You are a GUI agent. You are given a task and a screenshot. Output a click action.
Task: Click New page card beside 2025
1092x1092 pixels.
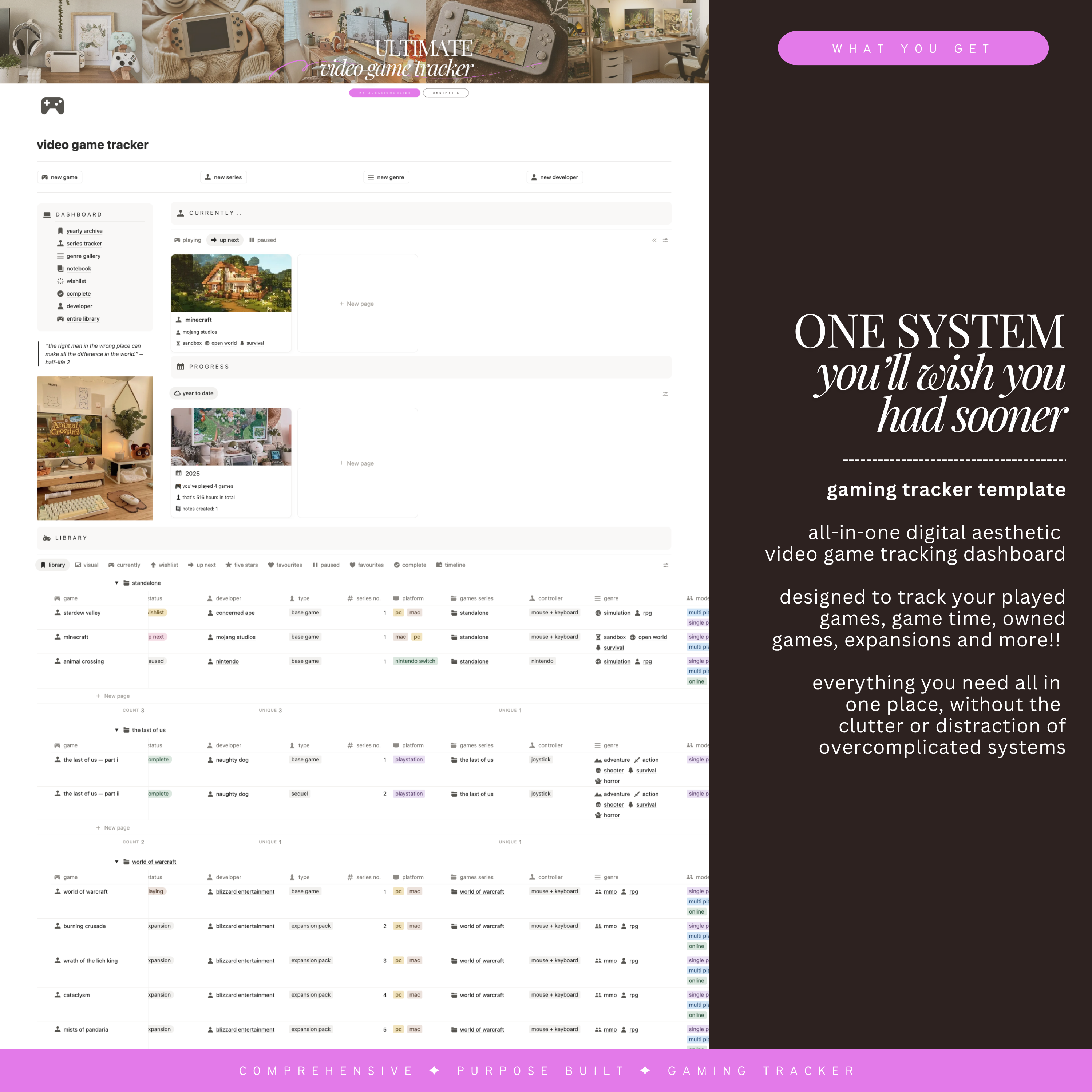pos(357,463)
